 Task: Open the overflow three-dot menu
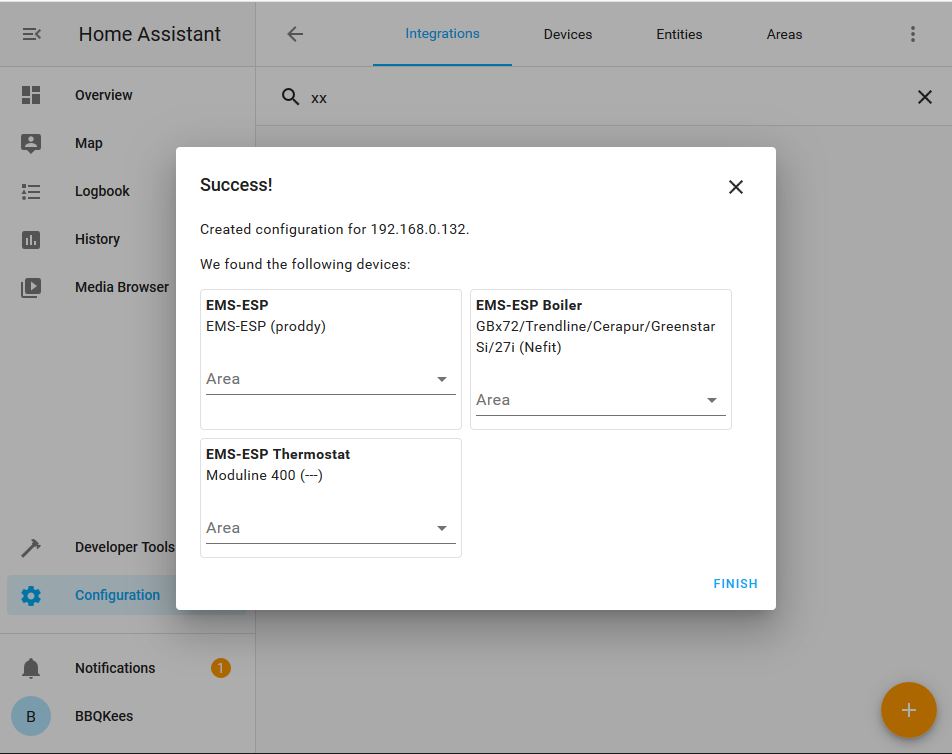tap(911, 33)
